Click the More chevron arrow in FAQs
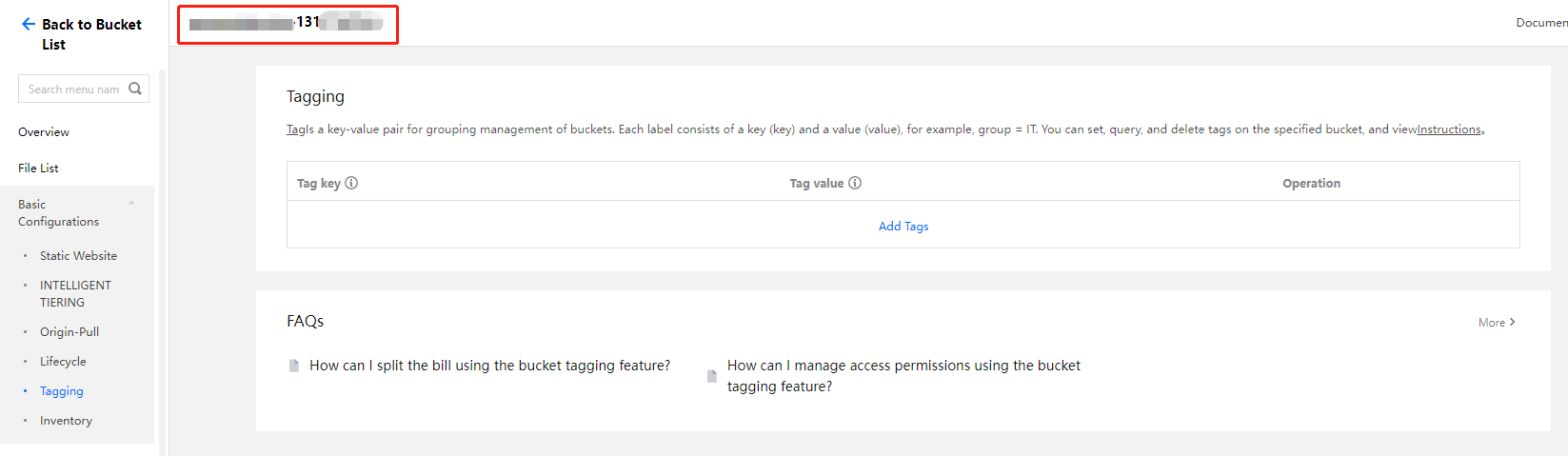1568x456 pixels. [x=1512, y=322]
